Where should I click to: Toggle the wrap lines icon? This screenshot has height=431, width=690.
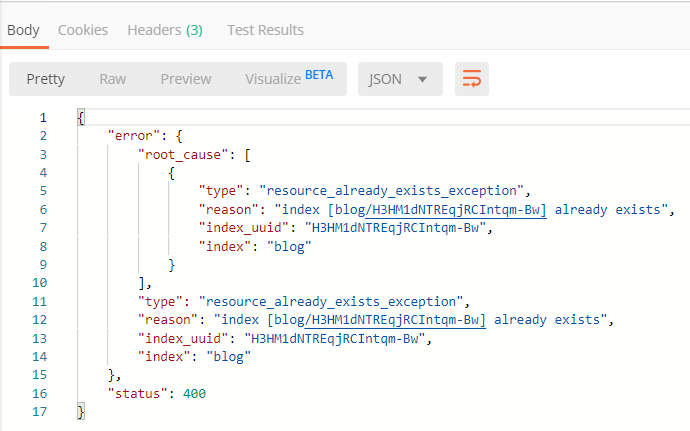(x=472, y=79)
